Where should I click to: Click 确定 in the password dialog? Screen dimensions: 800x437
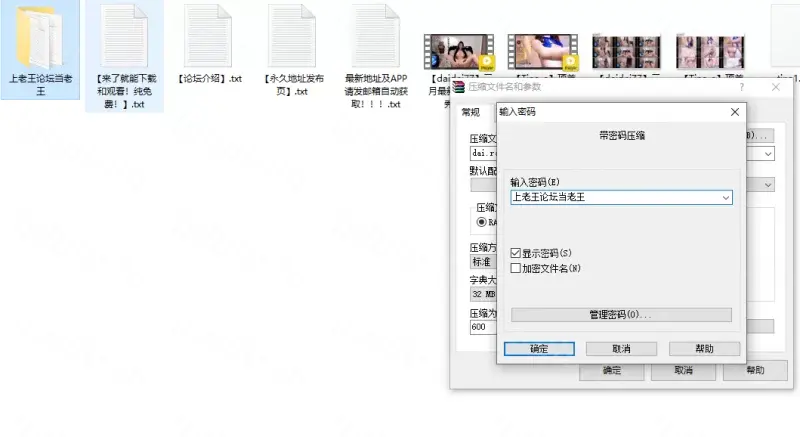pyautogui.click(x=539, y=349)
